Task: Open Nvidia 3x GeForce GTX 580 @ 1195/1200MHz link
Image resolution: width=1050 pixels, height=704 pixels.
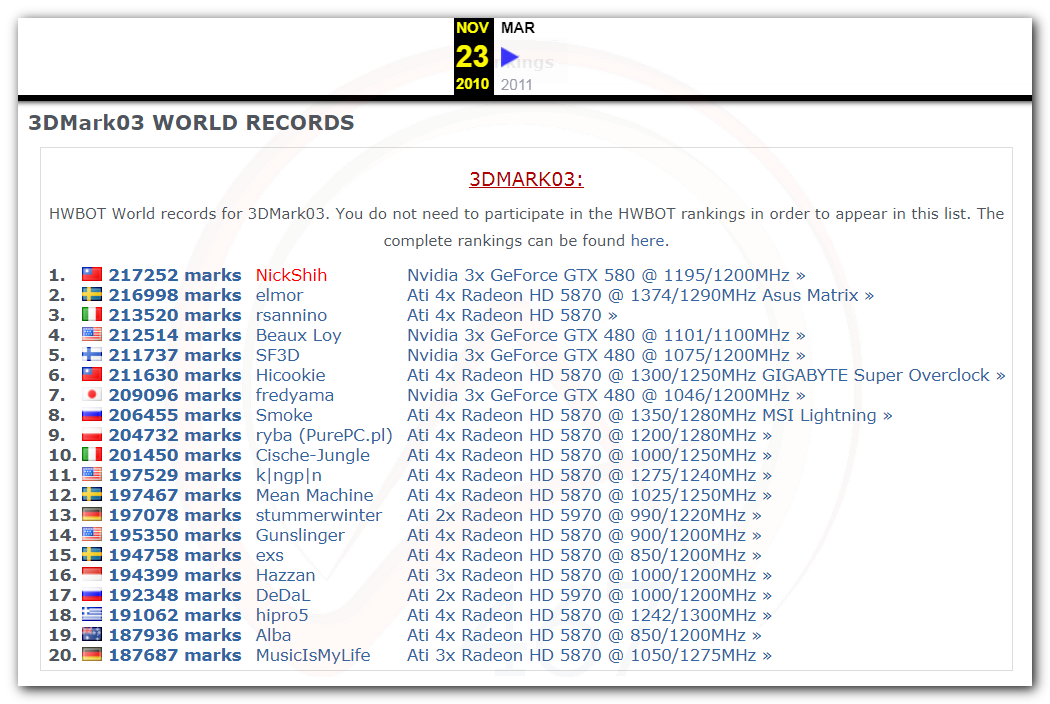Action: pyautogui.click(x=606, y=275)
